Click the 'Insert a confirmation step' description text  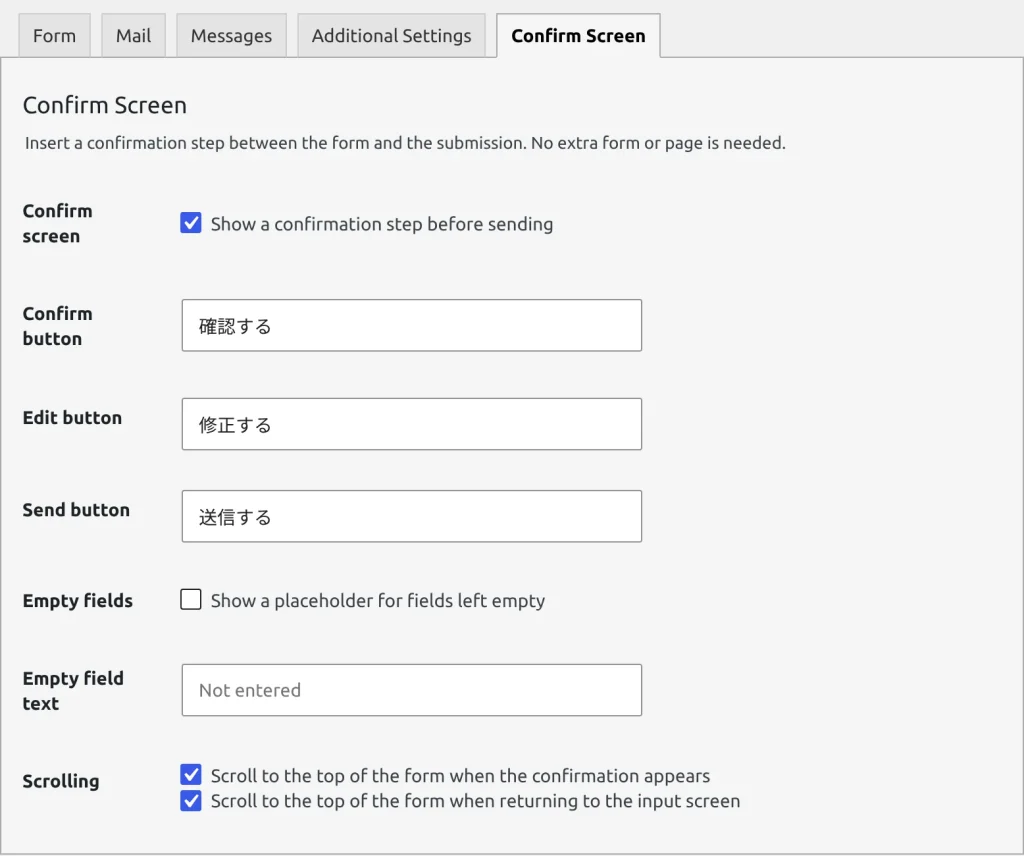[x=405, y=143]
